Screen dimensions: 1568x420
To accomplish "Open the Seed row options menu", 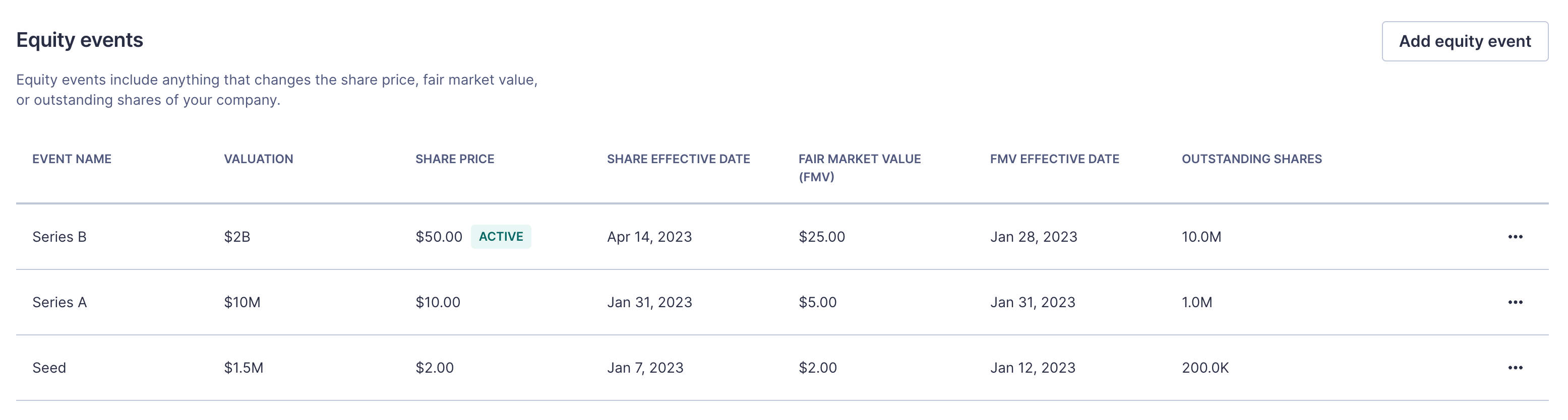I will point(1515,368).
